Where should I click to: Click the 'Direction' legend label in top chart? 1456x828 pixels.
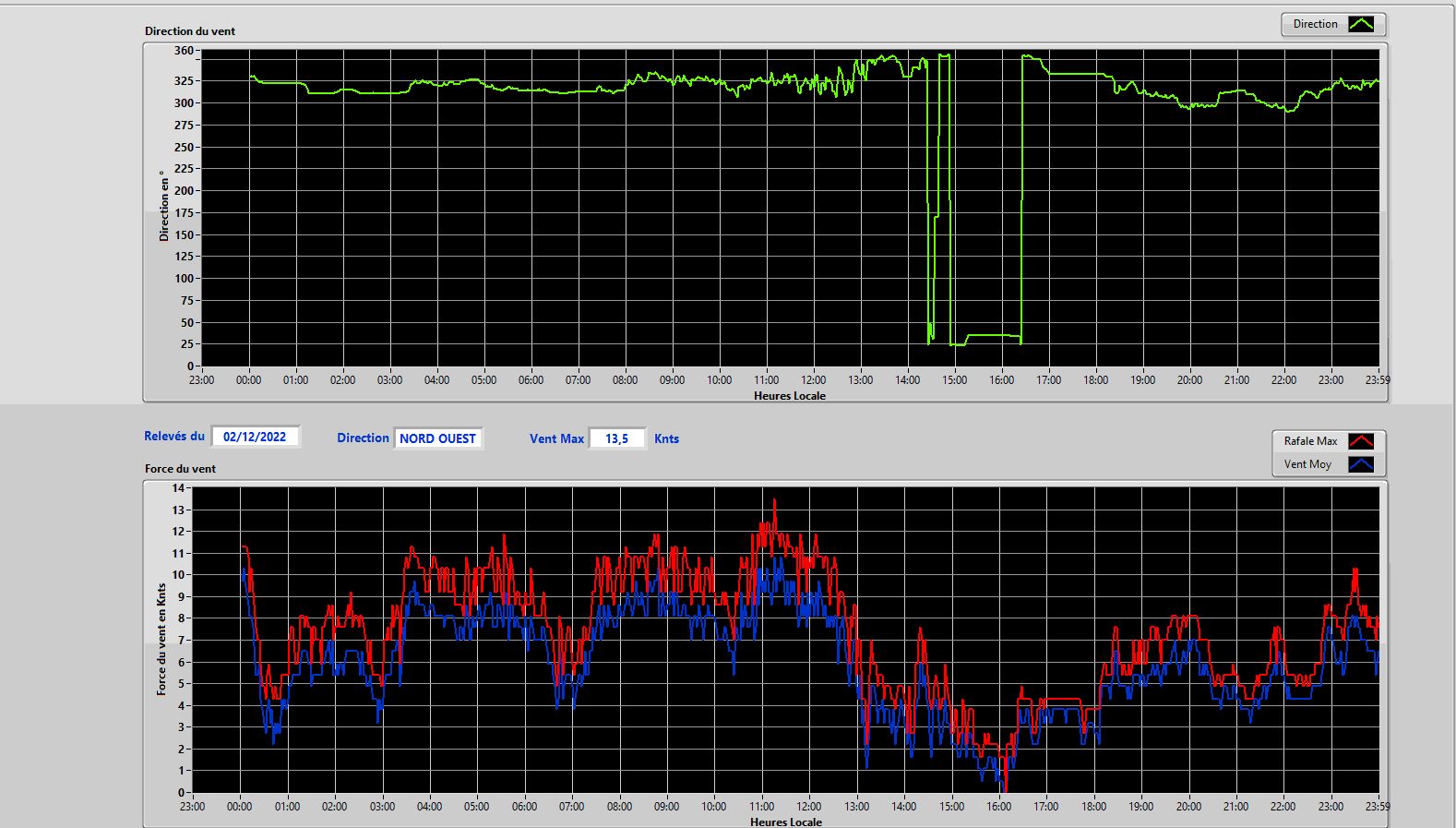(1315, 24)
